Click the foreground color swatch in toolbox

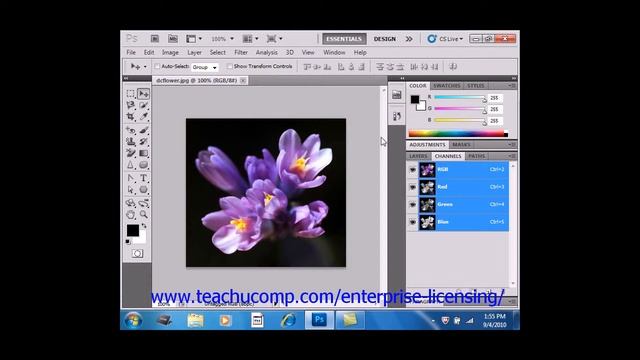pos(133,231)
